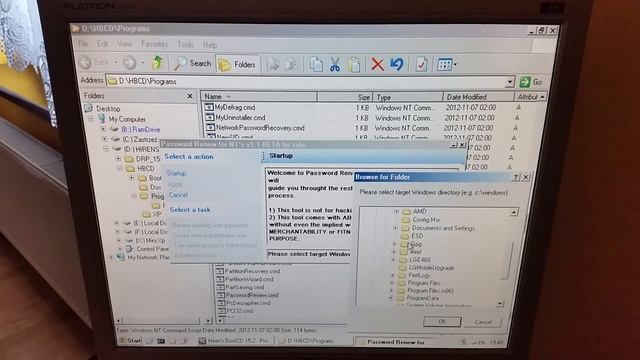Toggle the Folders pane button
The height and width of the screenshot is (360, 640).
point(237,64)
